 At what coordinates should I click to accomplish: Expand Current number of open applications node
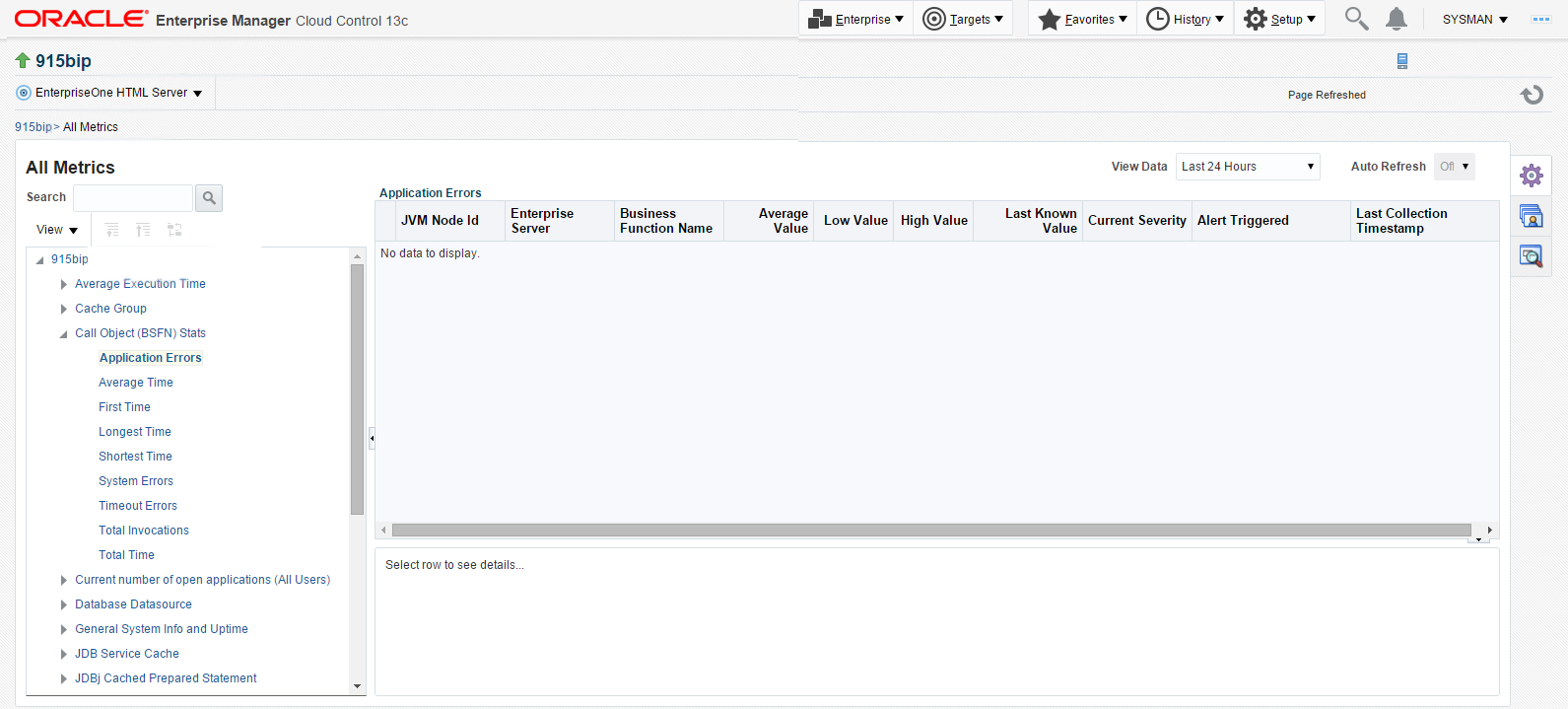64,580
